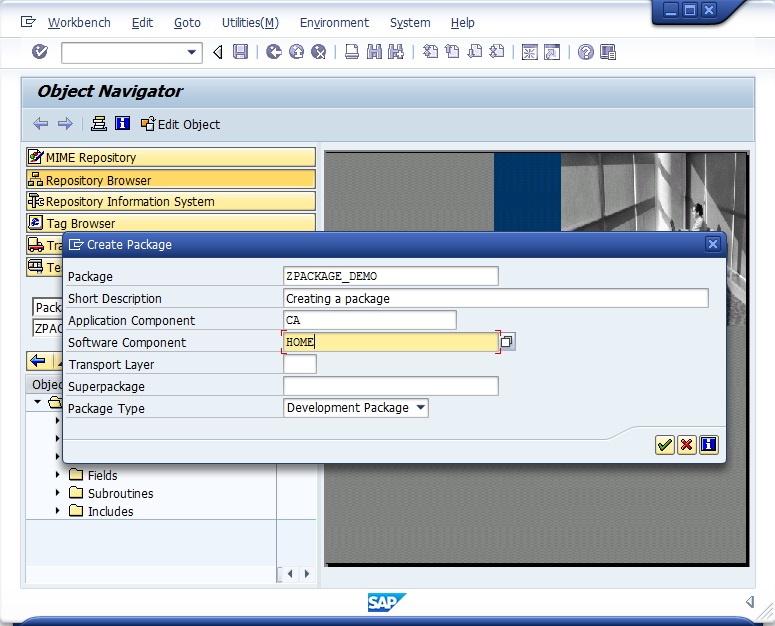This screenshot has width=775, height=626.
Task: Click the window menu icon left of Workbench
Action: pyautogui.click(x=28, y=22)
